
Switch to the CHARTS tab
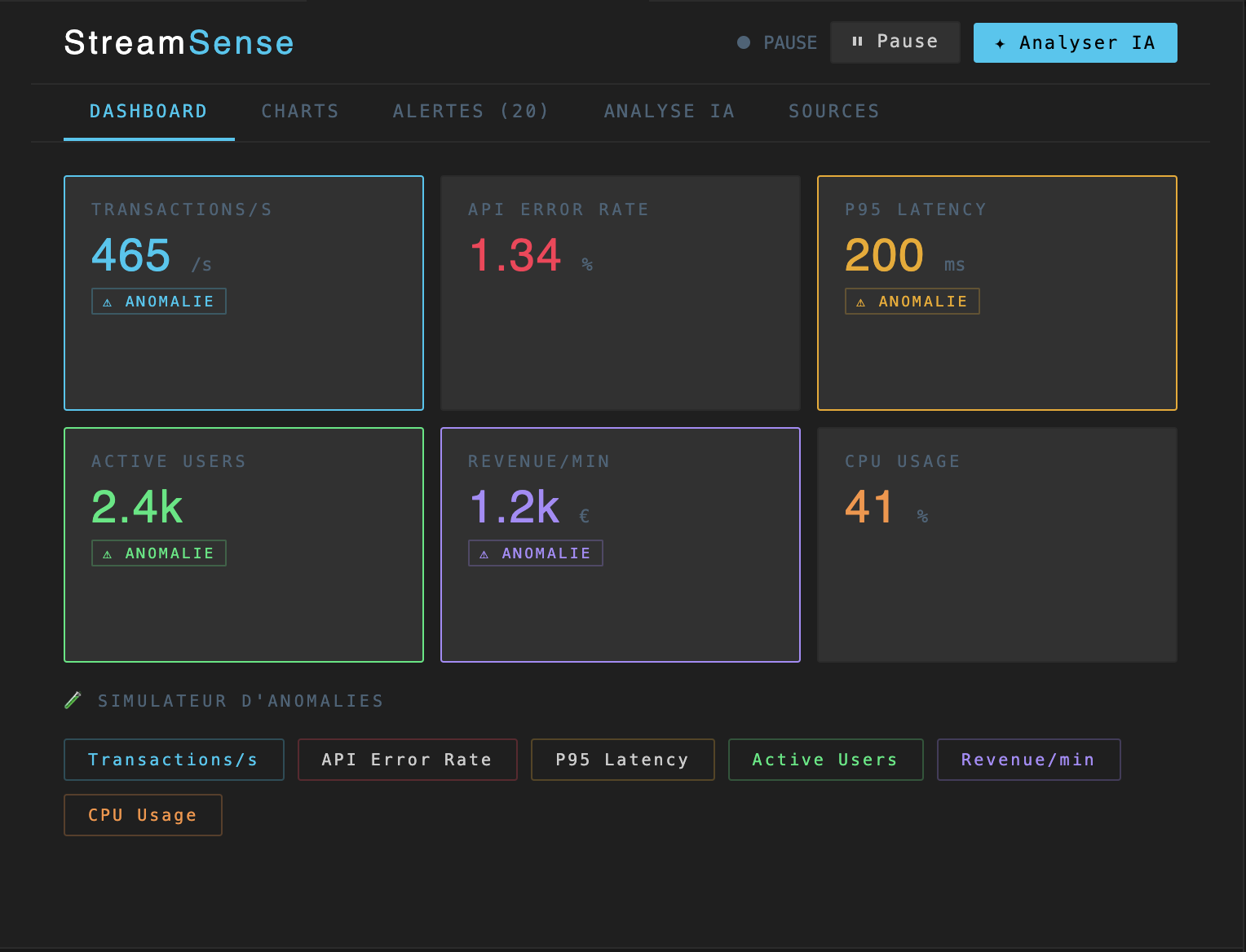click(299, 111)
